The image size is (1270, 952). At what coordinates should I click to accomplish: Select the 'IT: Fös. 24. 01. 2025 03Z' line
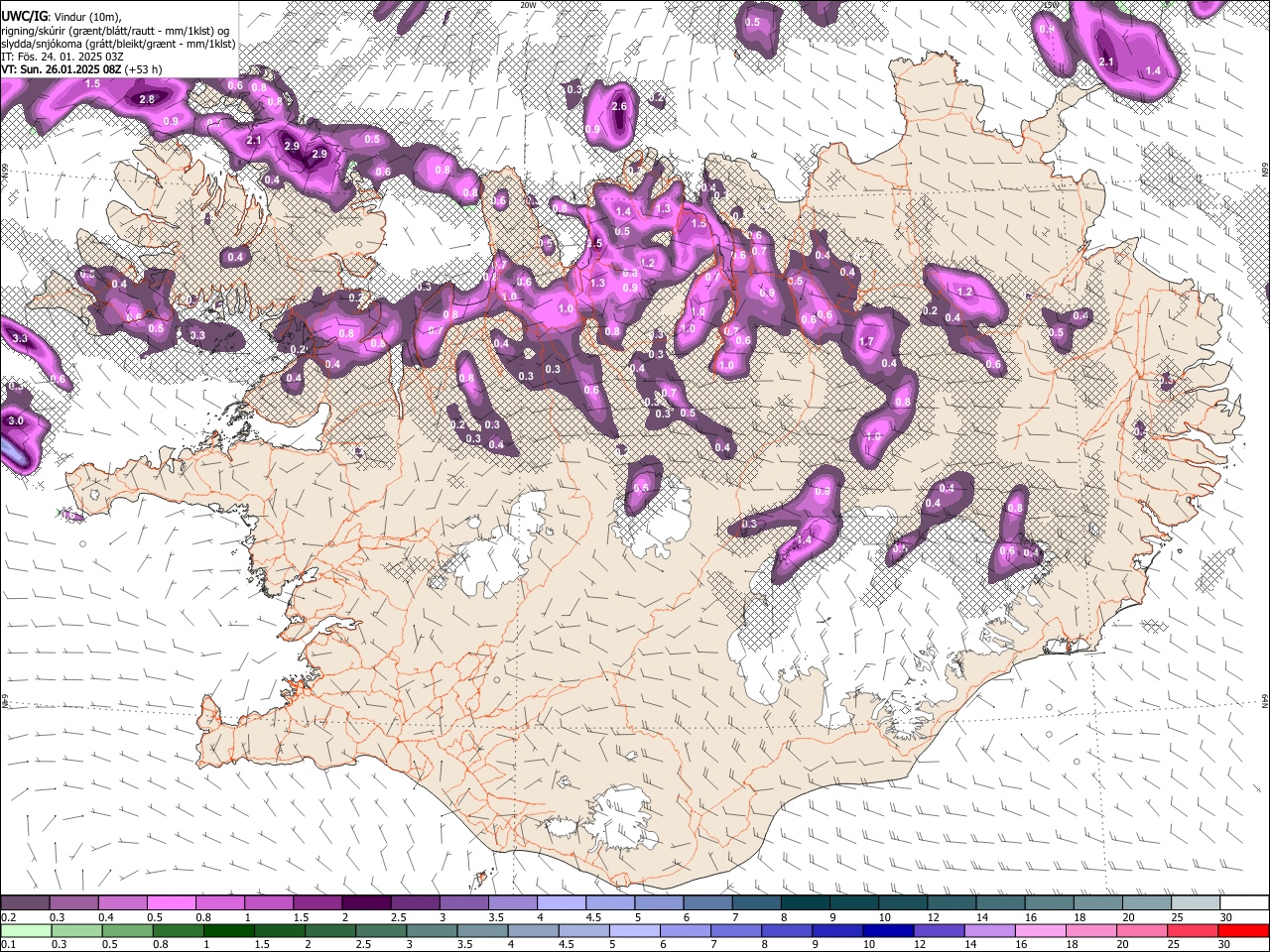click(x=63, y=57)
